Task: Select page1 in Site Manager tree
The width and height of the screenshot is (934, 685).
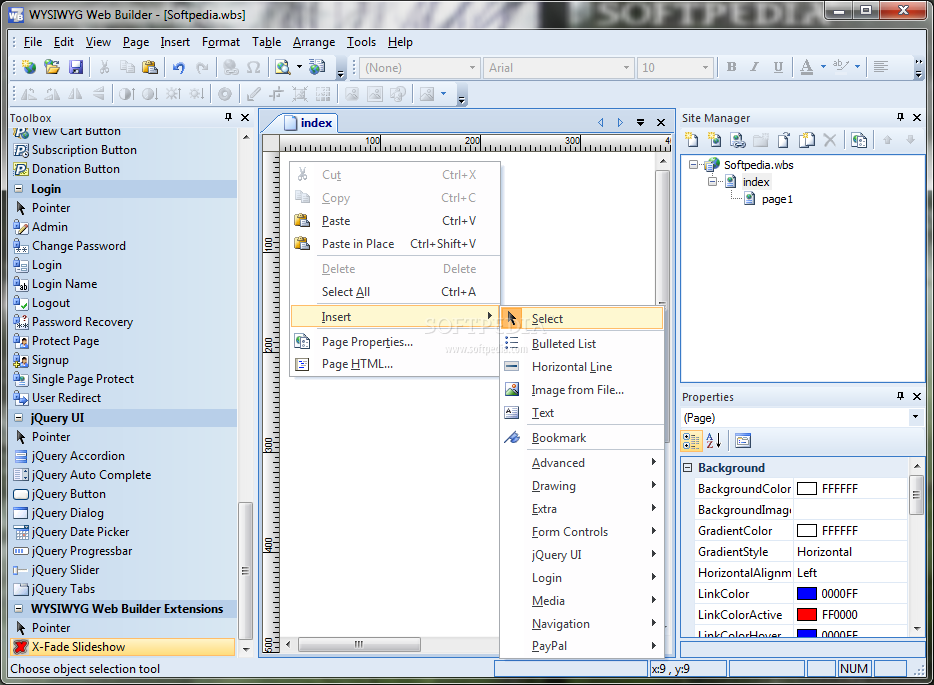Action: click(777, 199)
